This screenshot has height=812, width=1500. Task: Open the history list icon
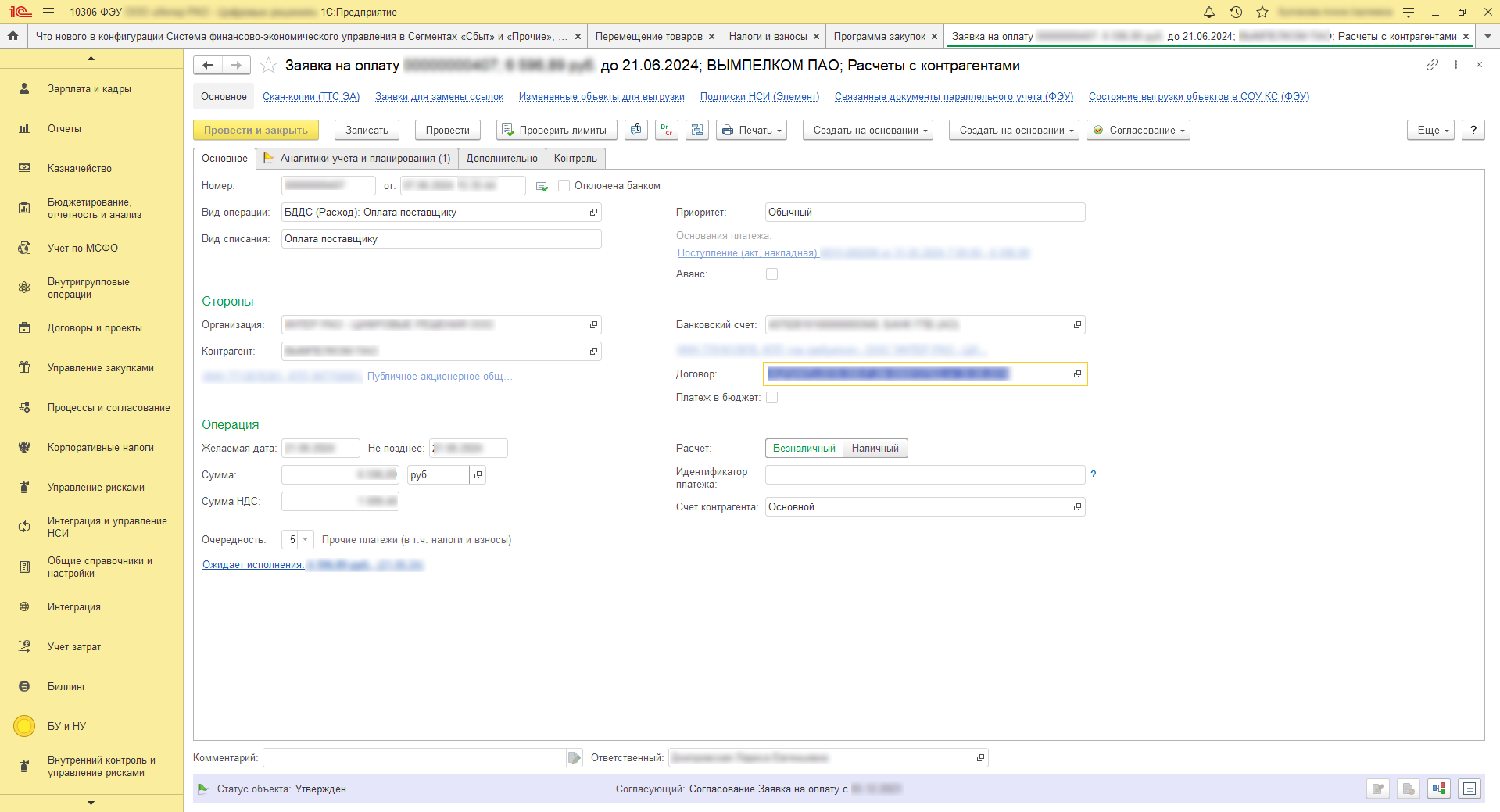pyautogui.click(x=1236, y=12)
